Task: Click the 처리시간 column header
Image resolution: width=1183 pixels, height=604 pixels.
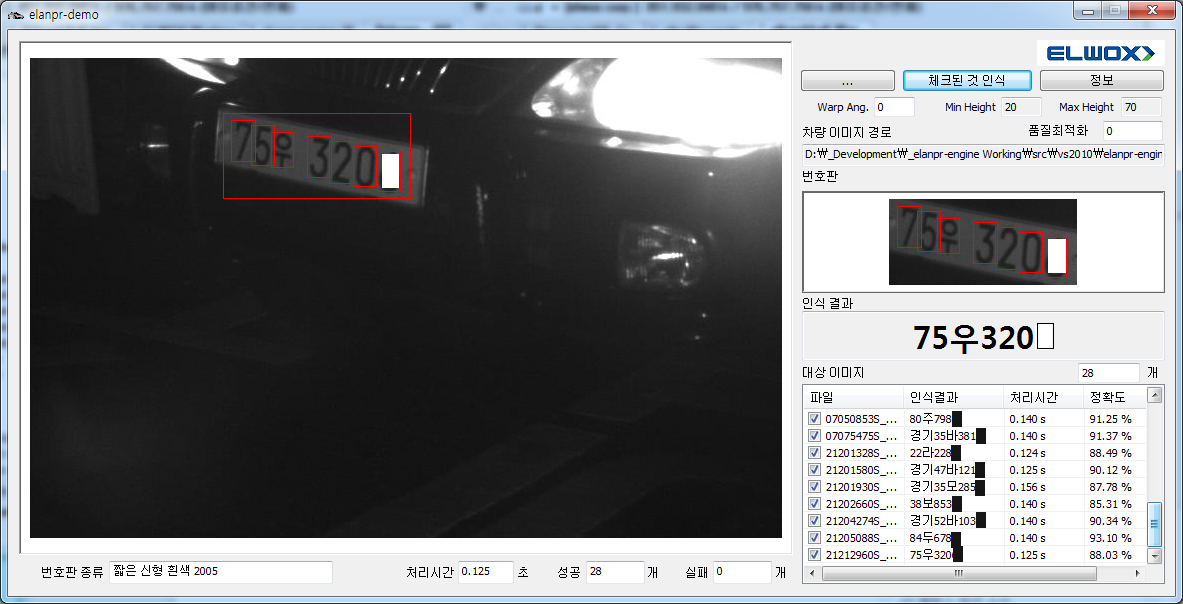Action: click(x=1043, y=397)
